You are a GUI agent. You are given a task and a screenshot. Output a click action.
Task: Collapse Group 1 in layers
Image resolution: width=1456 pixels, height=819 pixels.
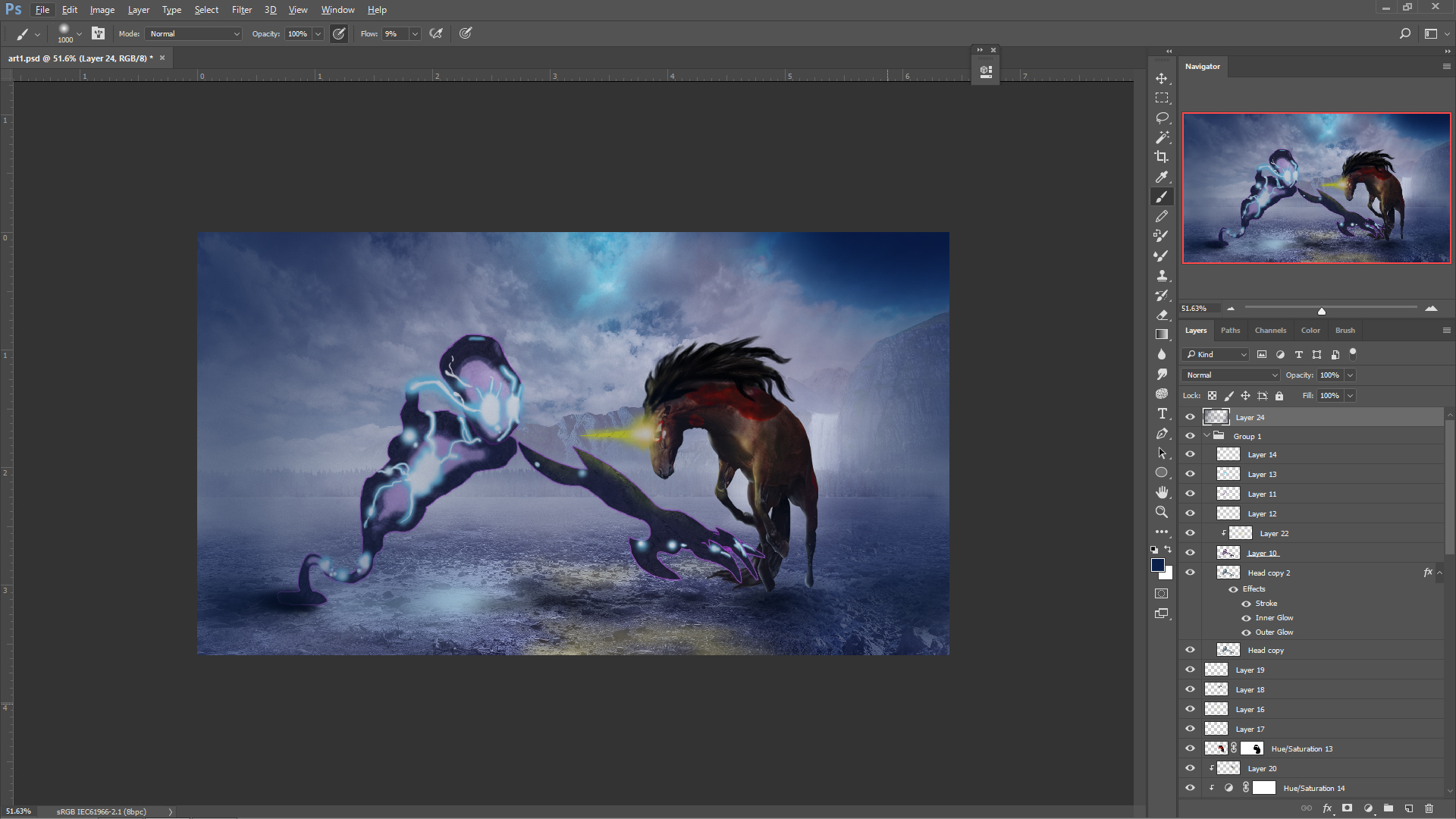pyautogui.click(x=1207, y=436)
